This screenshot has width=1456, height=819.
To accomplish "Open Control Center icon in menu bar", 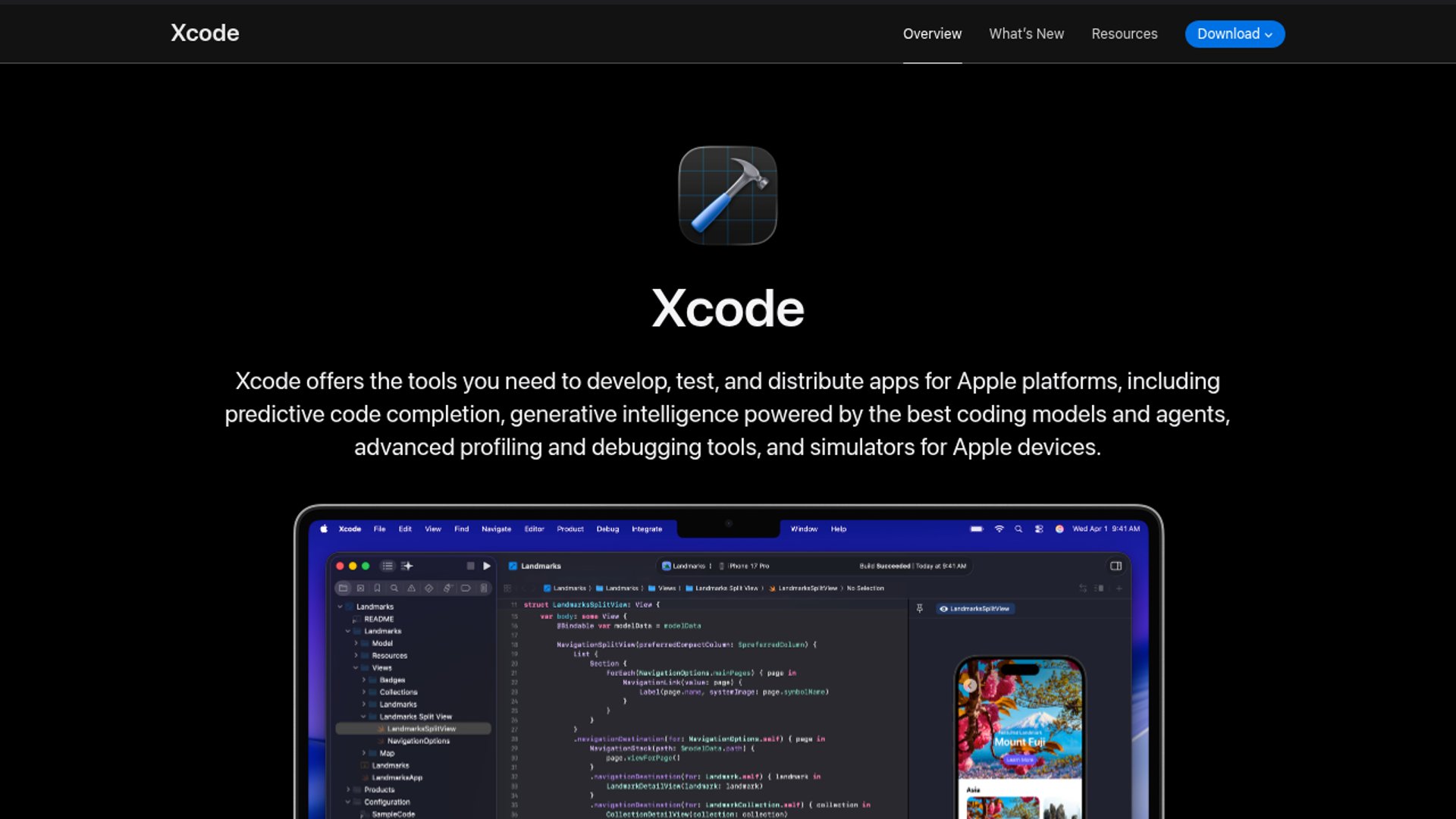I will coord(1039,529).
